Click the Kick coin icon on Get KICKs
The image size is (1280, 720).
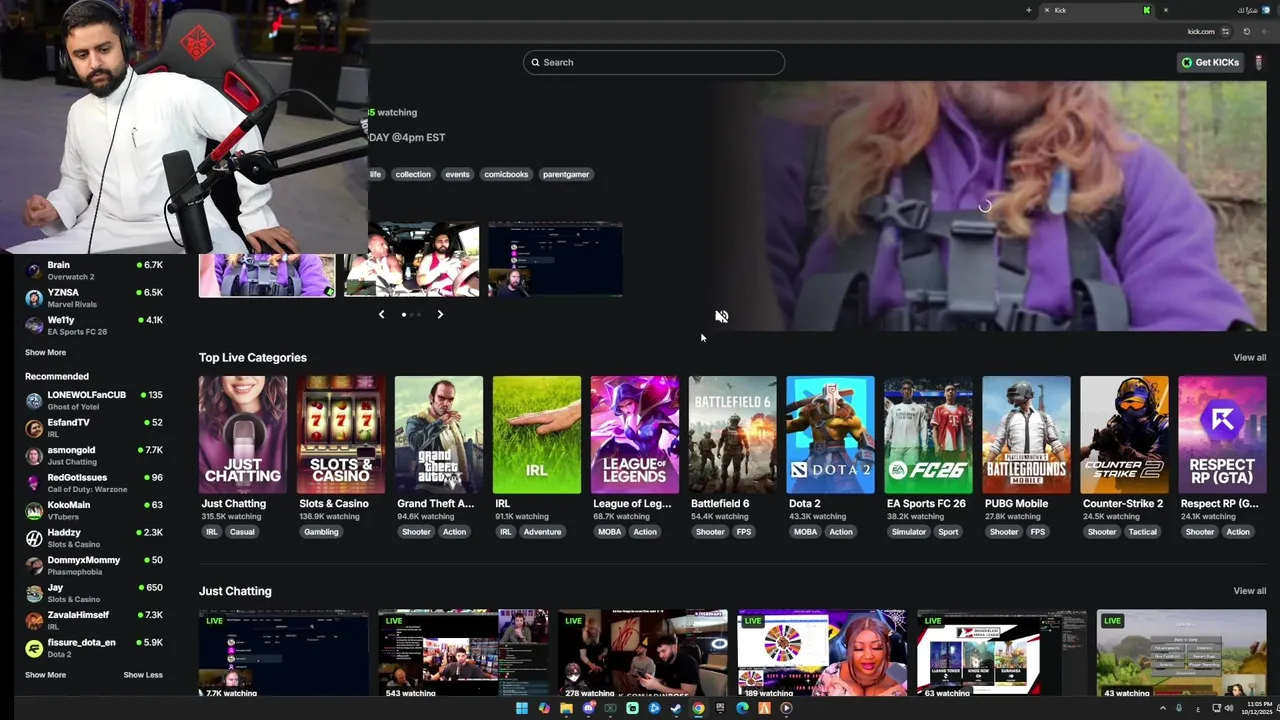pos(1187,62)
